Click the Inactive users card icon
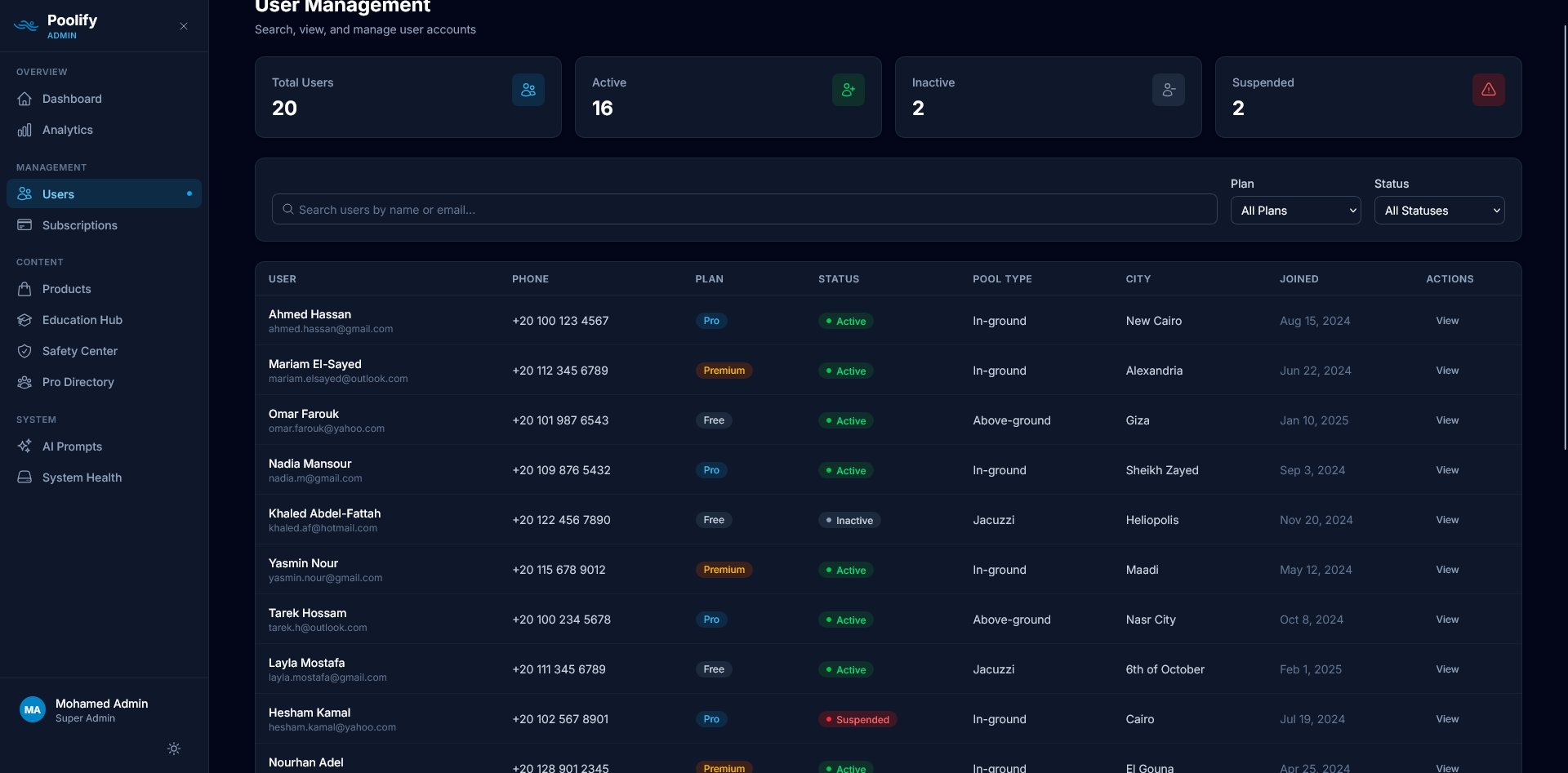This screenshot has width=1568, height=773. pyautogui.click(x=1169, y=90)
